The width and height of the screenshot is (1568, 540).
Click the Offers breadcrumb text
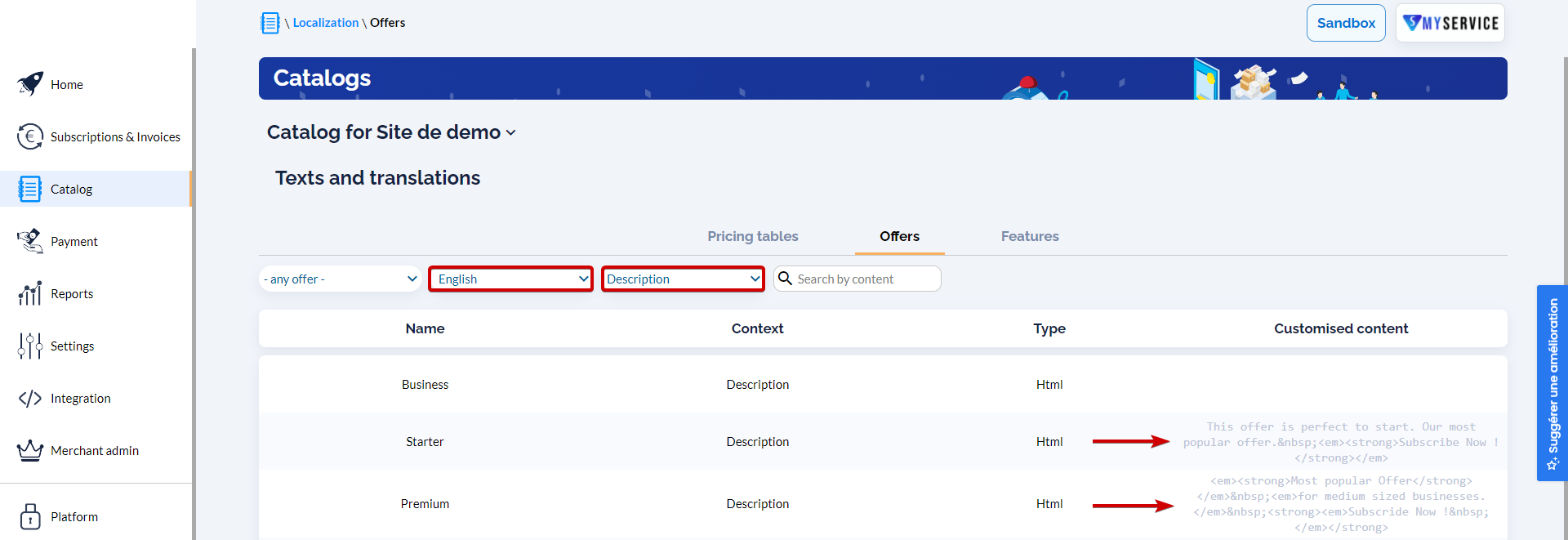[x=387, y=23]
